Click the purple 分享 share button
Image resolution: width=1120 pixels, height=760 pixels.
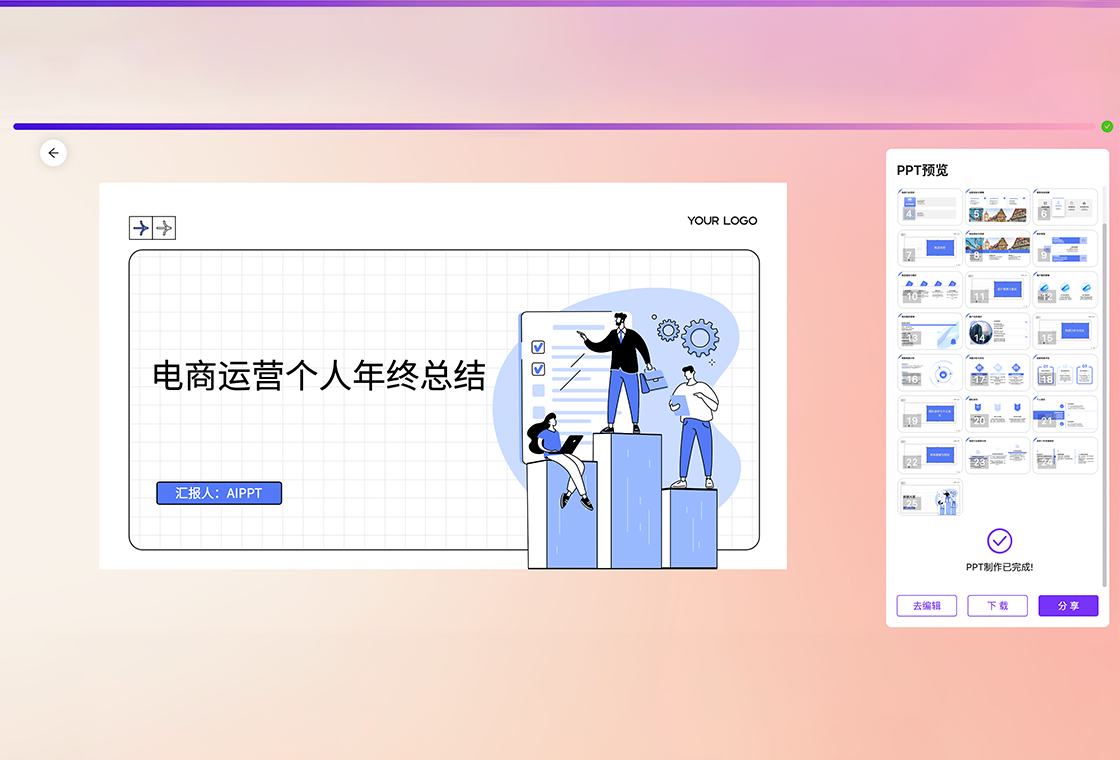tap(1068, 605)
